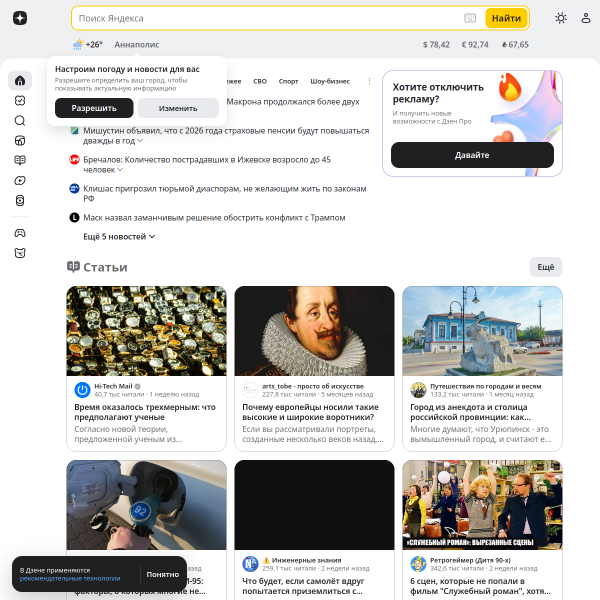Select the Спорт news tab
600x600 pixels.
point(288,81)
